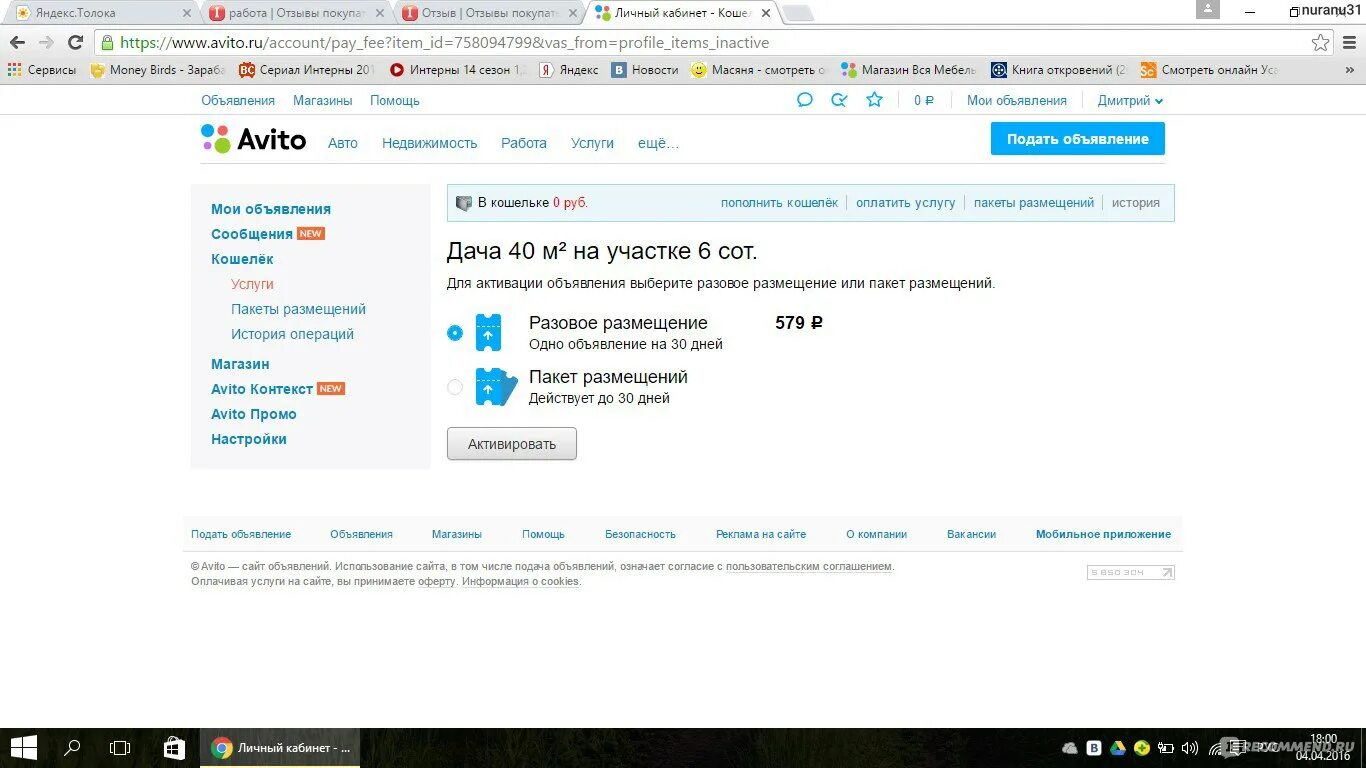The width and height of the screenshot is (1366, 768).
Task: Open 'Пакеты размещений' in the left sidebar
Action: (298, 309)
